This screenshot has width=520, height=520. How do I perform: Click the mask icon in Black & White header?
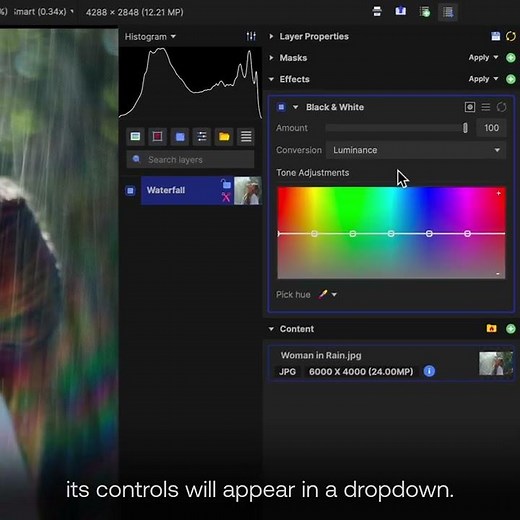tap(470, 107)
